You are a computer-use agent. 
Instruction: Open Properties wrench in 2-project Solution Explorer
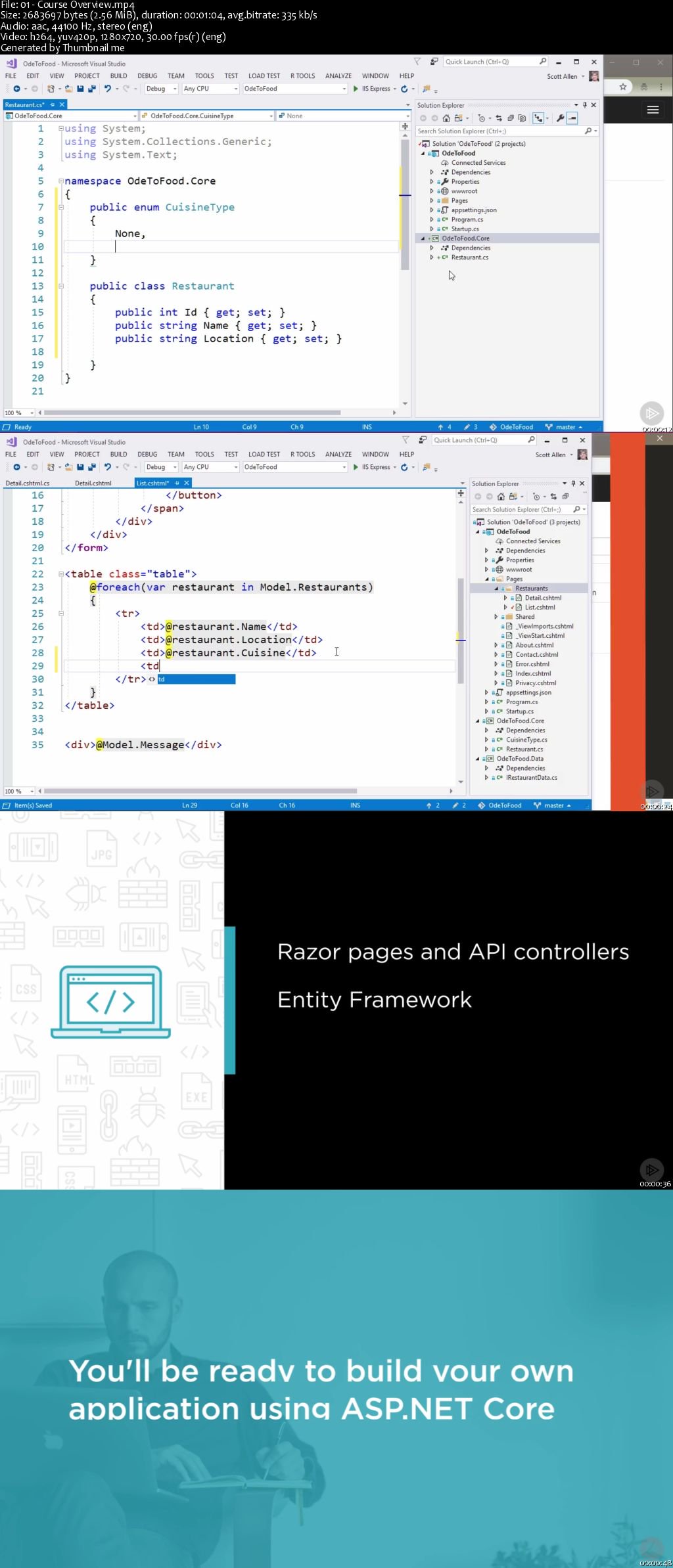click(x=561, y=118)
